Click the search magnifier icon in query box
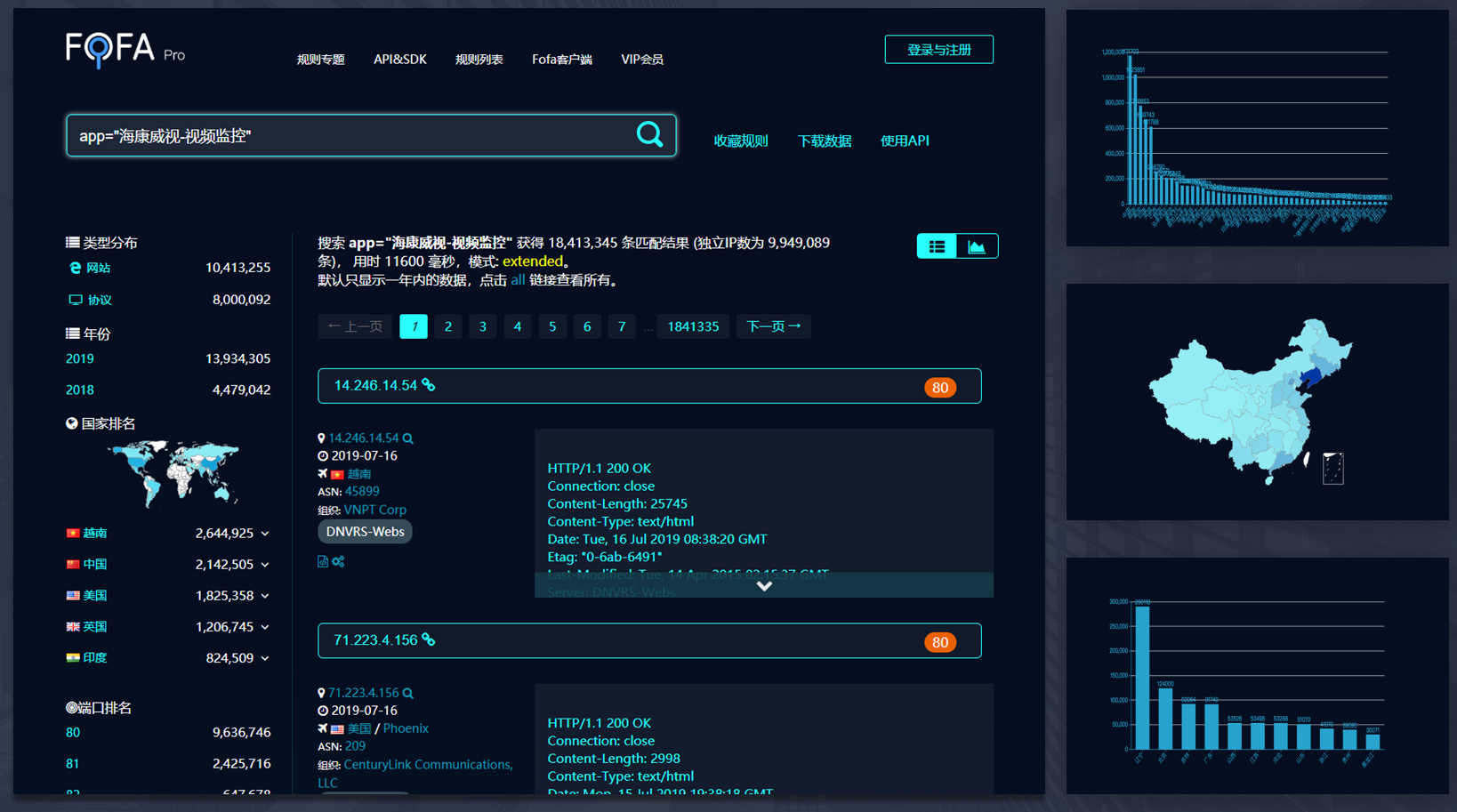The height and width of the screenshot is (812, 1457). tap(650, 134)
